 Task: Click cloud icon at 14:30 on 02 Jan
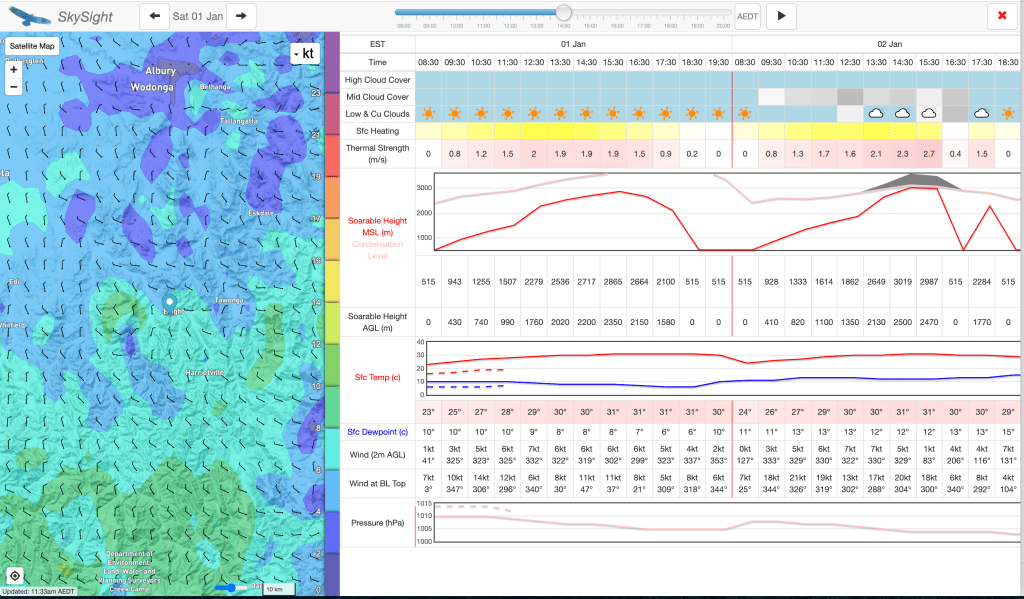(x=902, y=114)
